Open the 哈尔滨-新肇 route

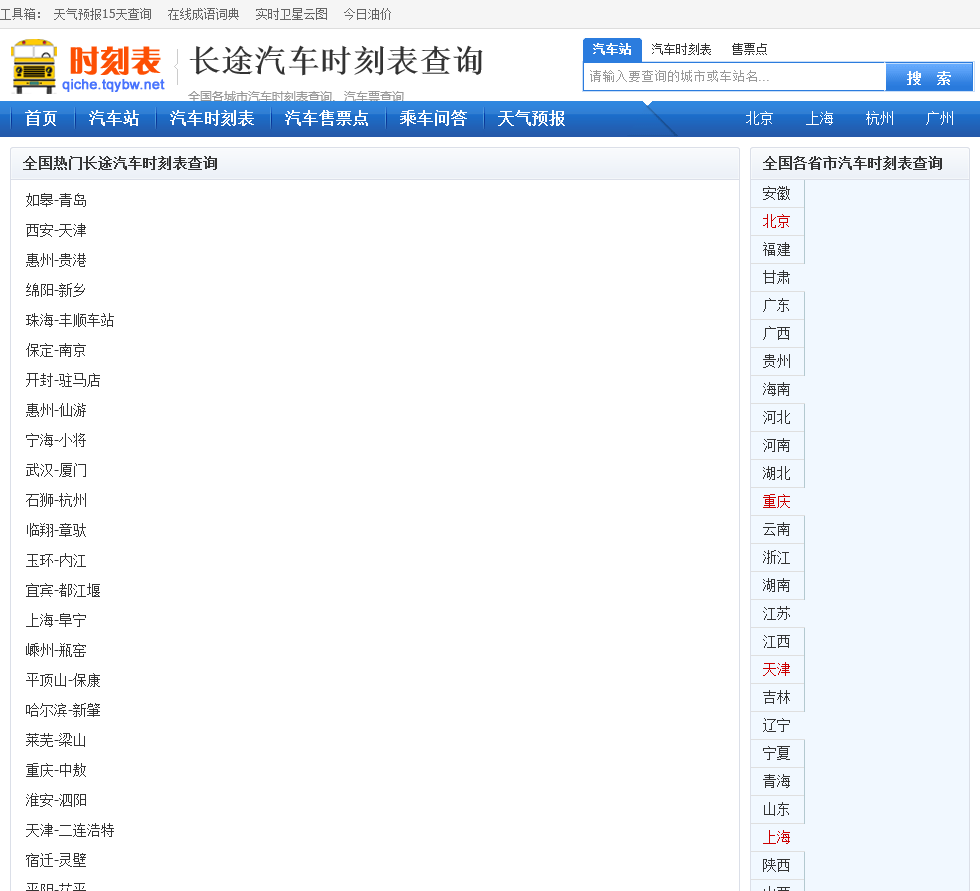click(x=63, y=710)
